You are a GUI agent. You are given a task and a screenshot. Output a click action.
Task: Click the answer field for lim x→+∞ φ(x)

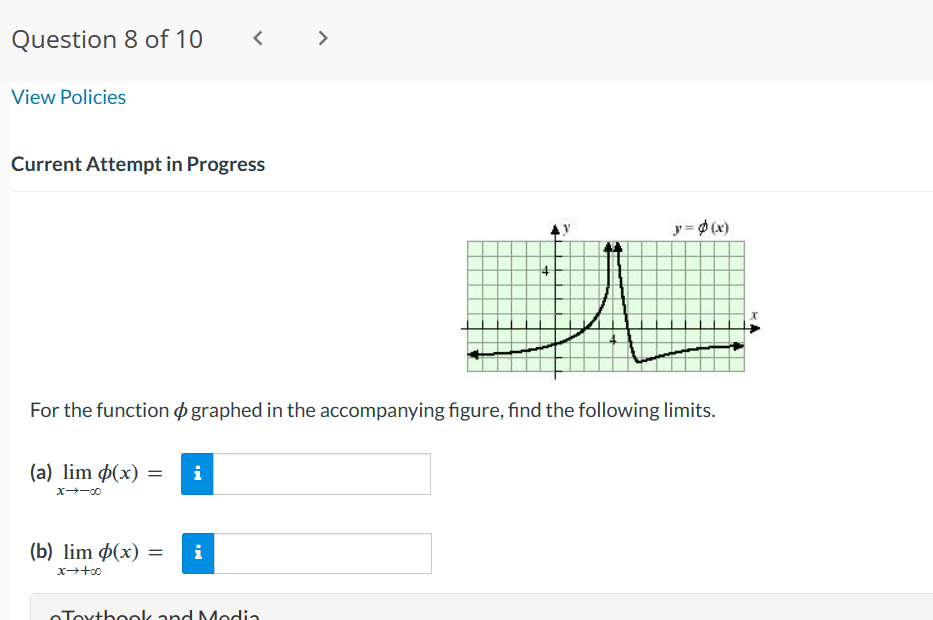(x=320, y=553)
